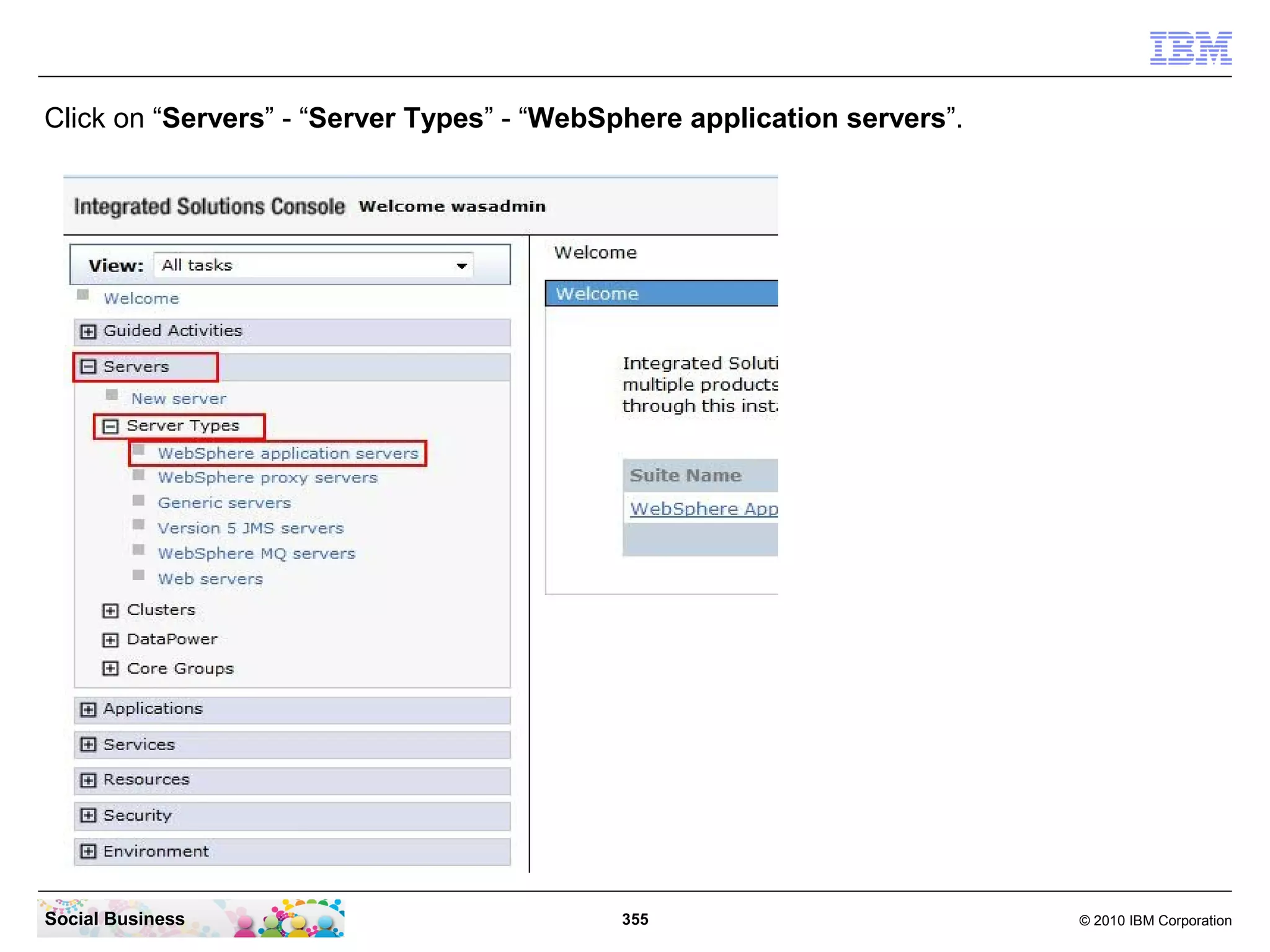Click bullet icon beside WebSphere proxy servers
The width and height of the screenshot is (1270, 952).
[x=138, y=475]
